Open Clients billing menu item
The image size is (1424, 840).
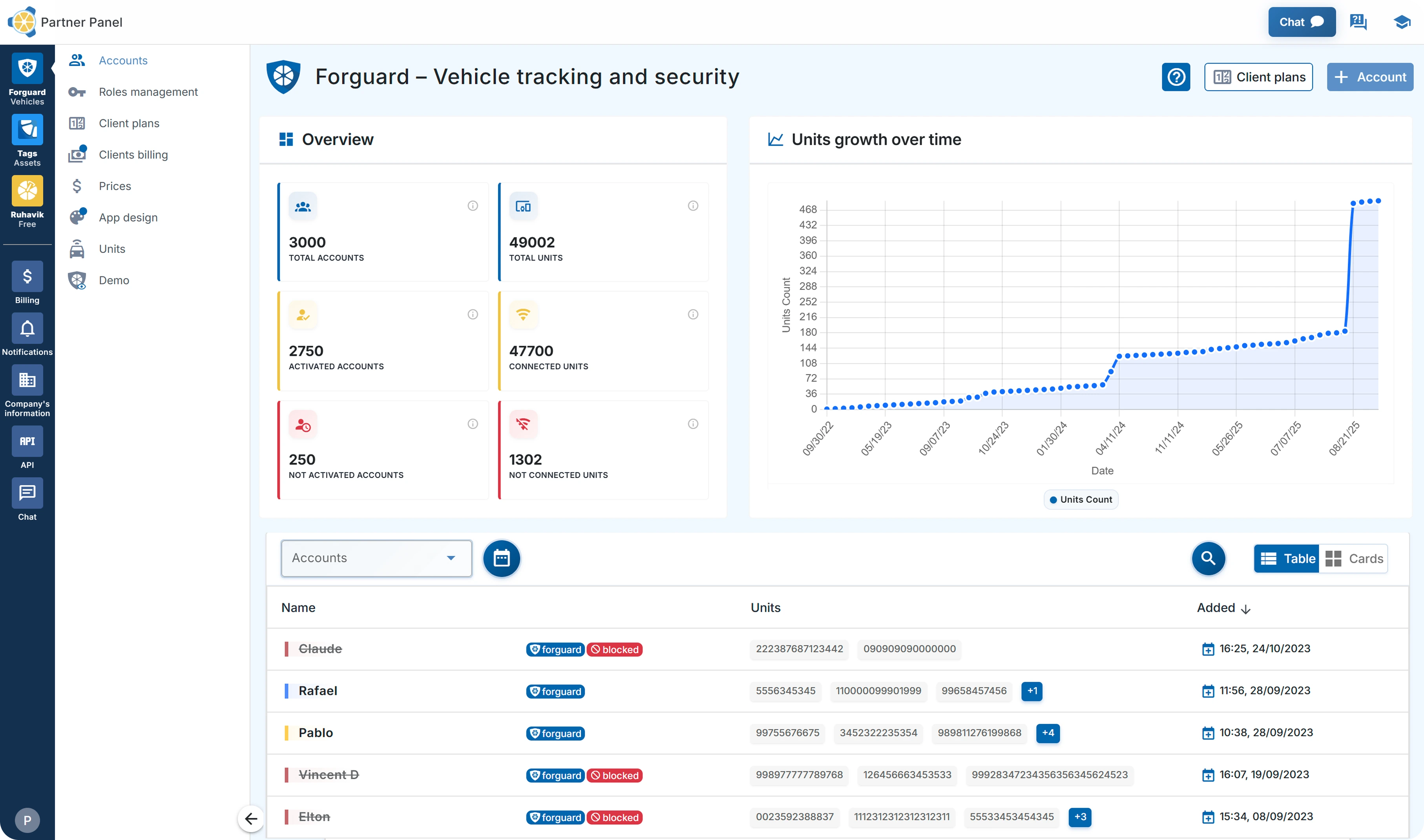coord(133,155)
